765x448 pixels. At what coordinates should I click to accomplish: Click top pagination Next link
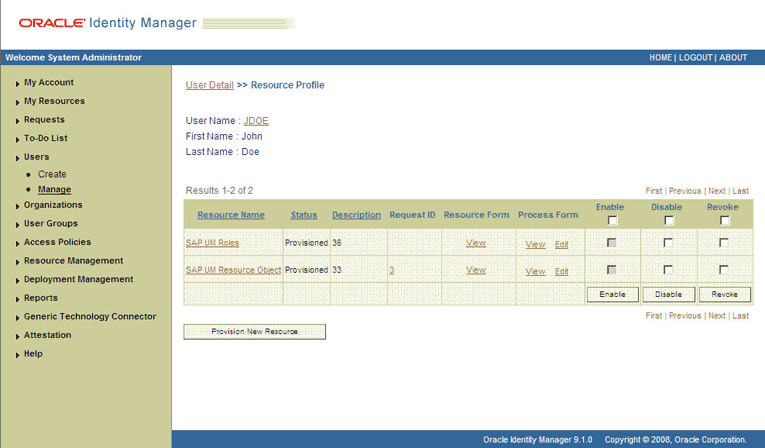click(x=717, y=191)
